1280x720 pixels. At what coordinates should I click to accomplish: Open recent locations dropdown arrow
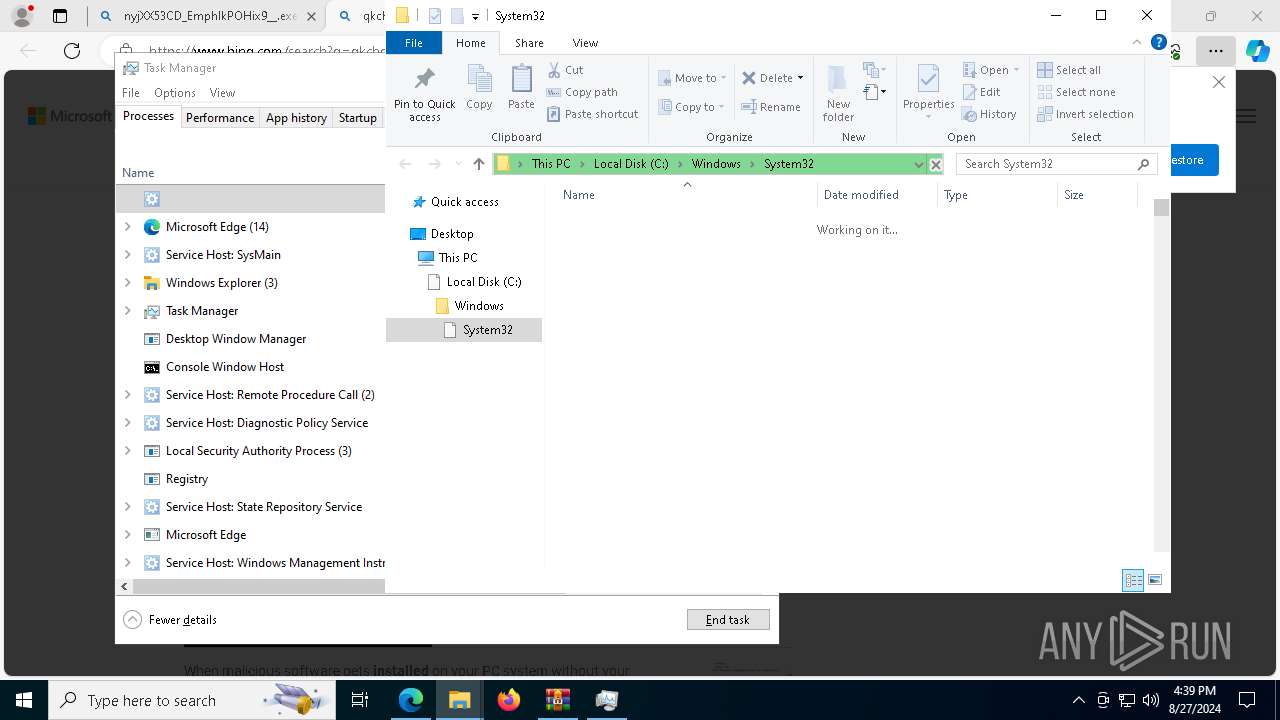(x=459, y=164)
